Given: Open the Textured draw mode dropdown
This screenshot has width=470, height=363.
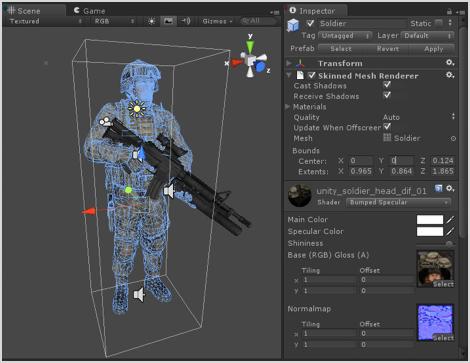Looking at the screenshot, I should [45, 21].
